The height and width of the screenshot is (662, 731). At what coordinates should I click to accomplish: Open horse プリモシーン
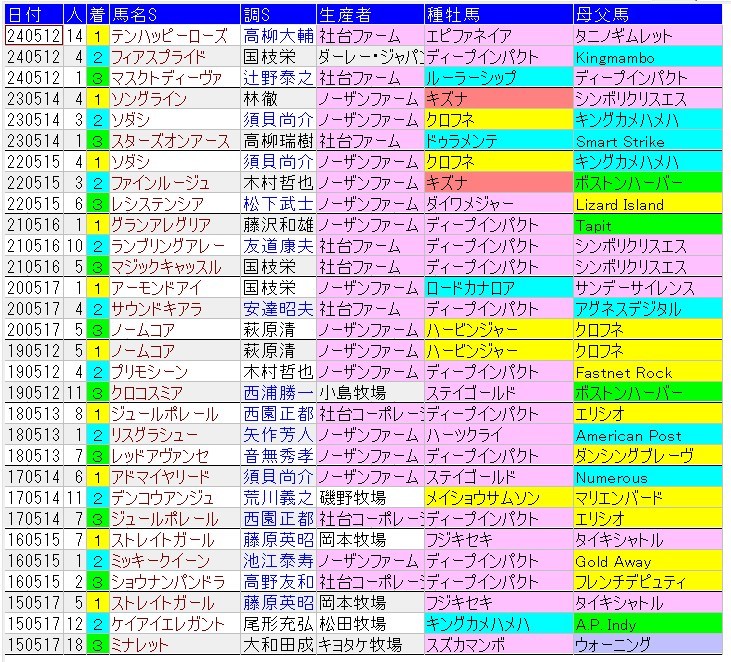[x=149, y=372]
